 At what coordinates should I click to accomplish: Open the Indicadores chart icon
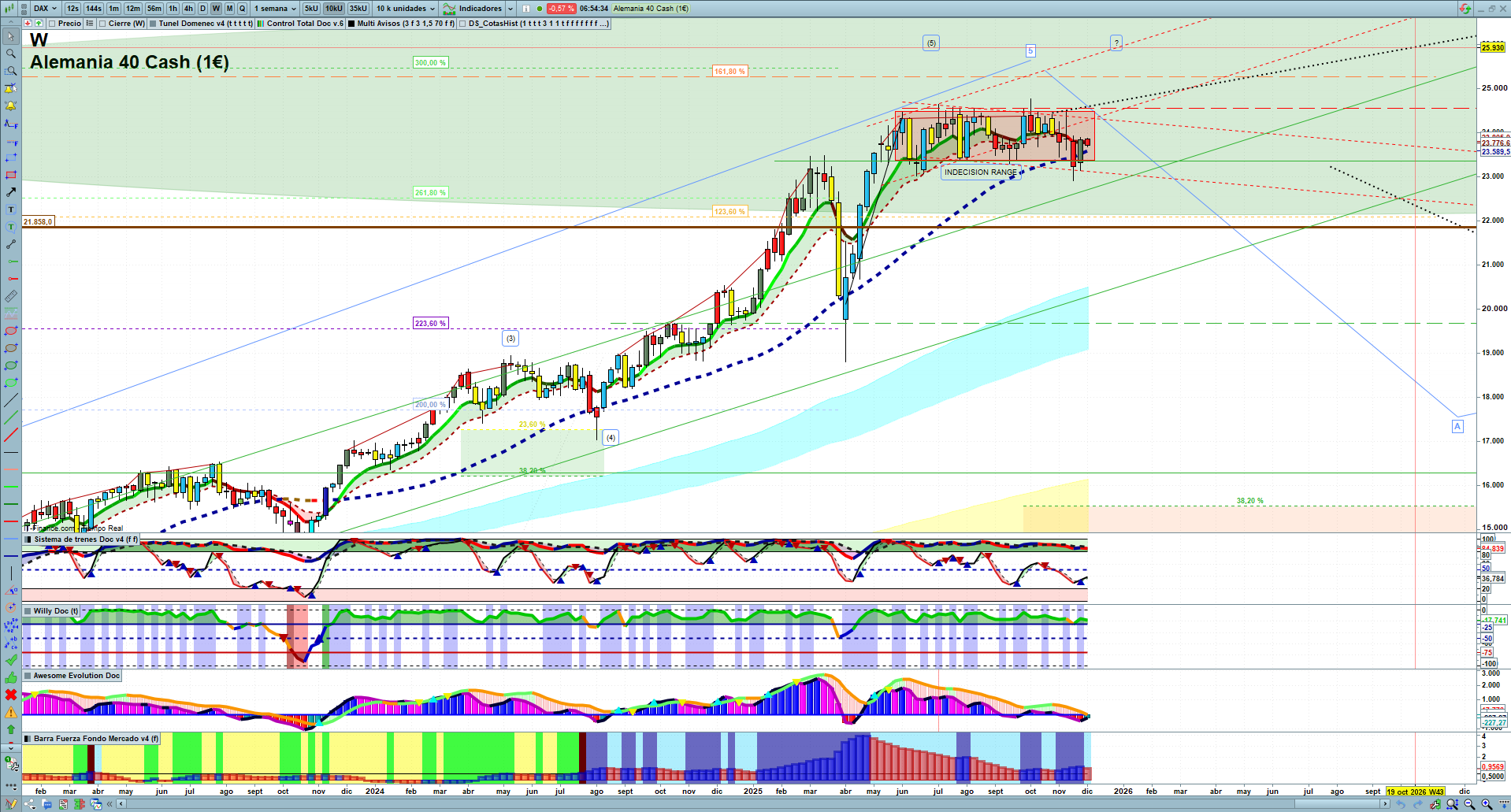(x=449, y=9)
